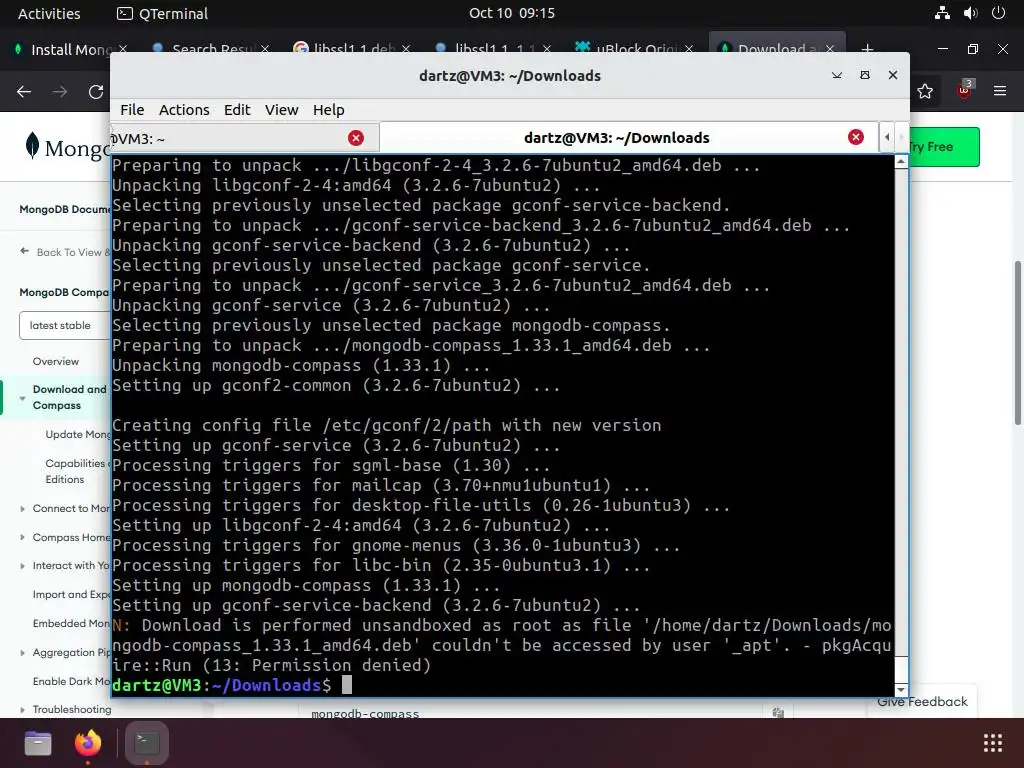The image size is (1024, 768).
Task: Close the ~/Downloads terminal tab
Action: click(856, 137)
